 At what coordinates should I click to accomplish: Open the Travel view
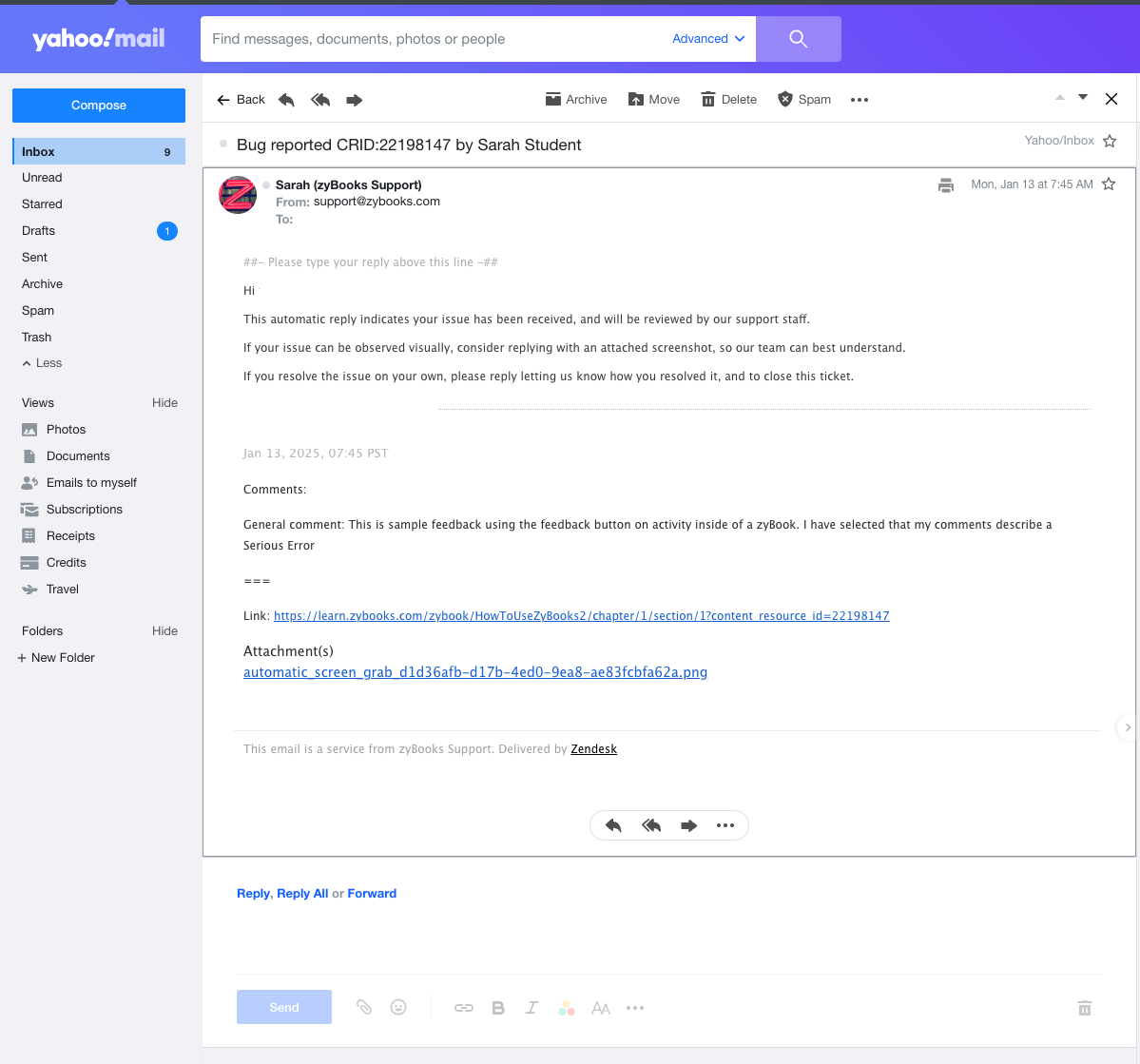pos(50,590)
